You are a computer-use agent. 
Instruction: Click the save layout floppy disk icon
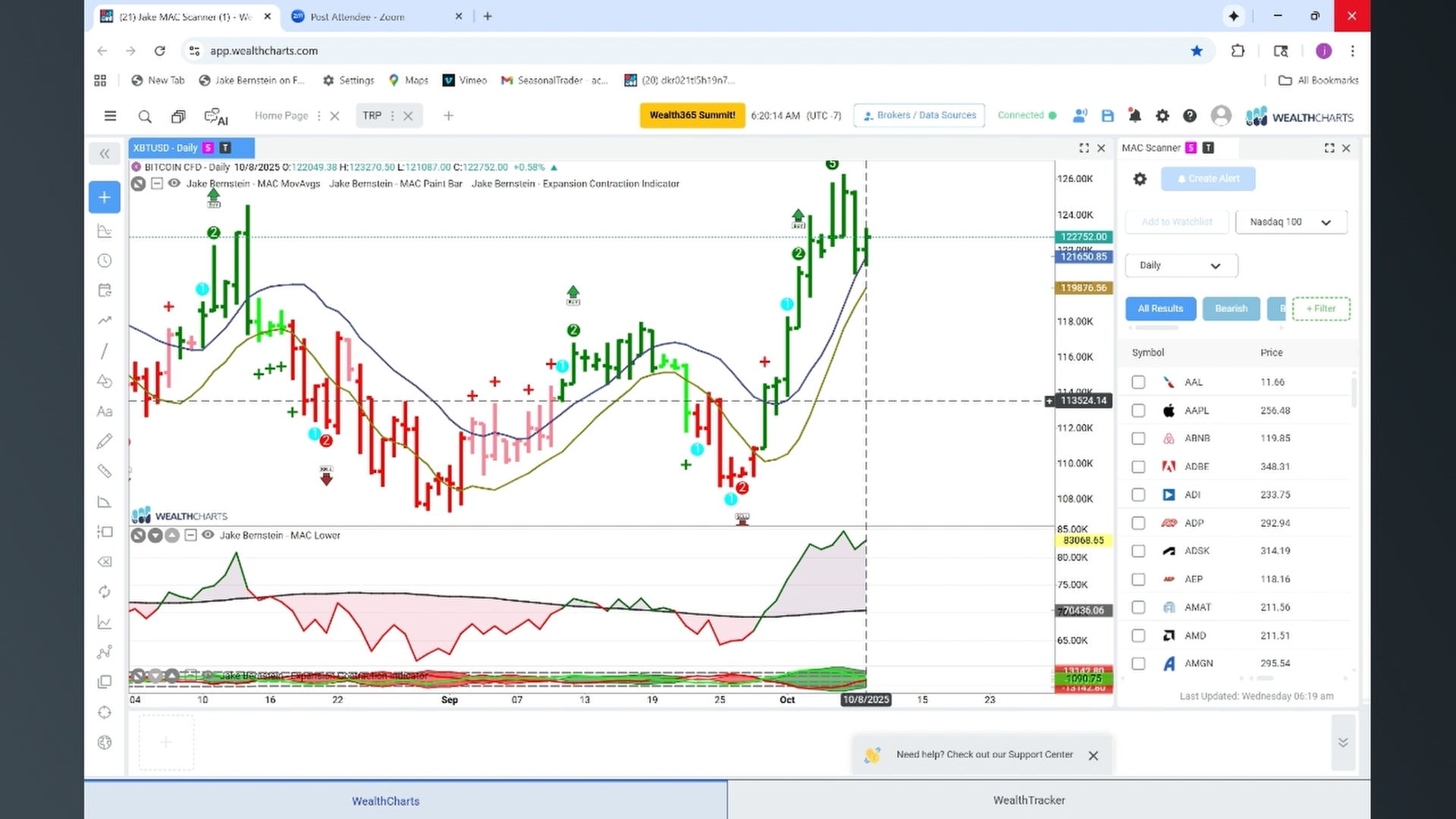click(x=1108, y=116)
